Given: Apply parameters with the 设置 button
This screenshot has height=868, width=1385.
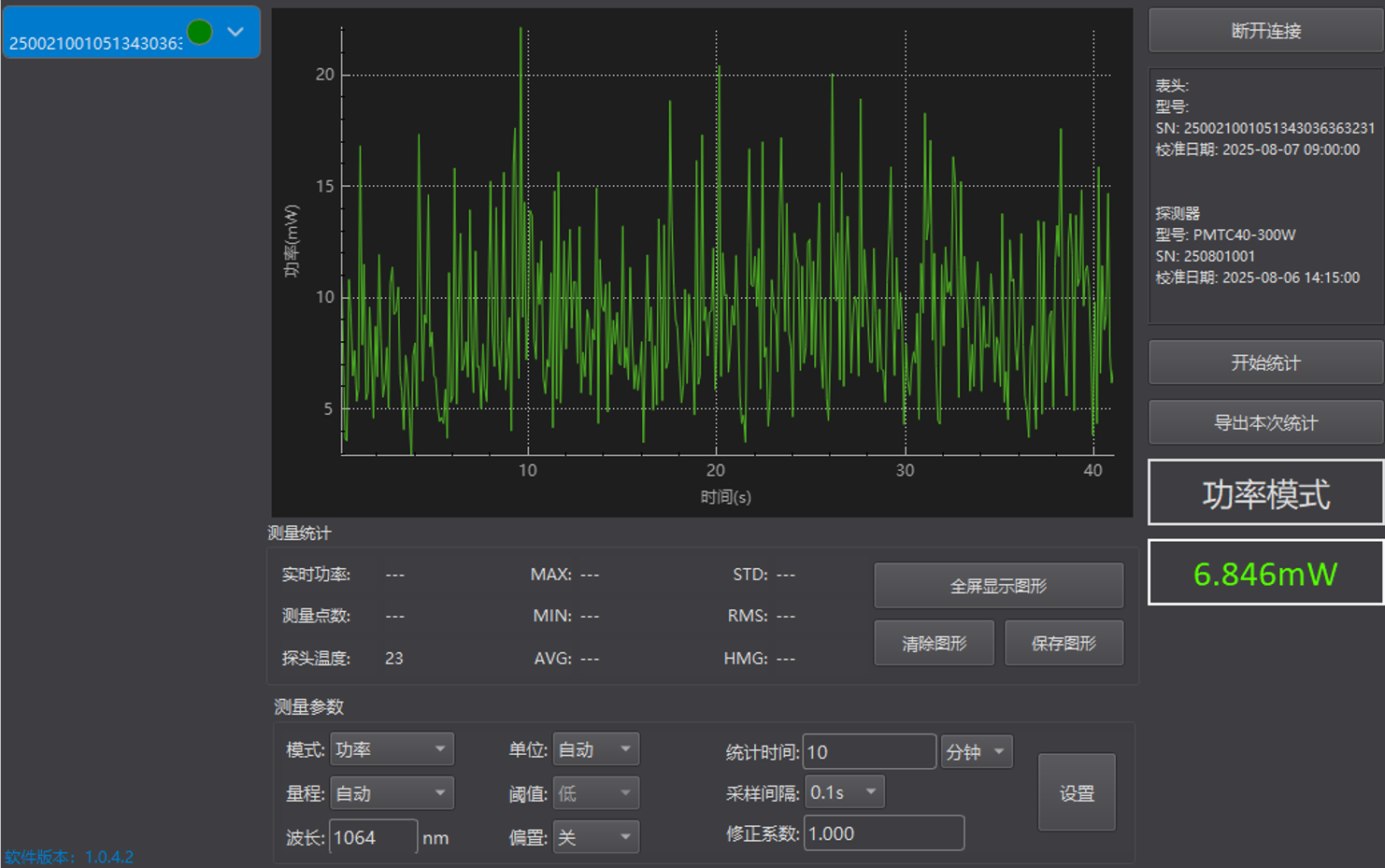Looking at the screenshot, I should pos(1077,792).
